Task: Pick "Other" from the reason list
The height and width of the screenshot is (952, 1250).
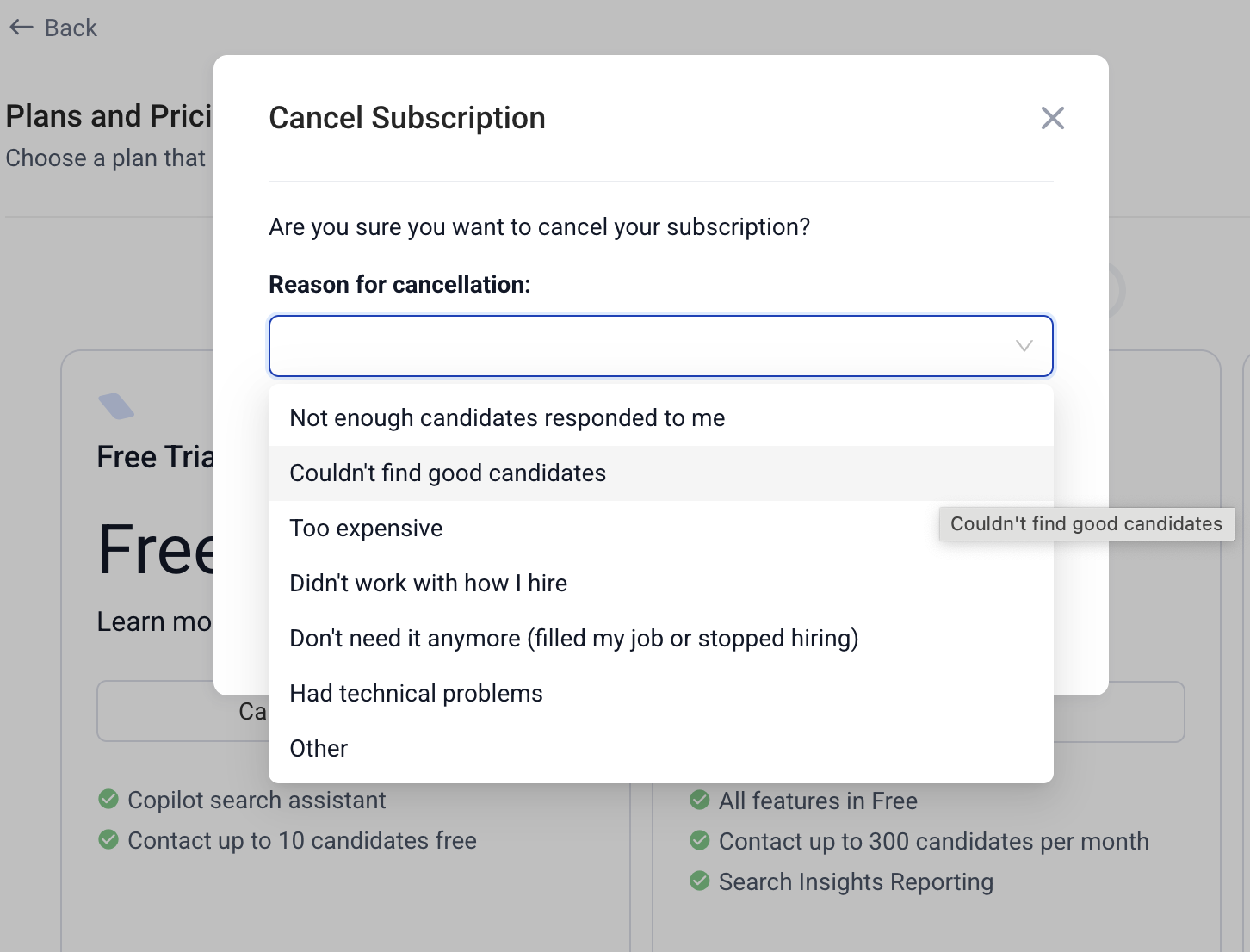Action: (319, 749)
